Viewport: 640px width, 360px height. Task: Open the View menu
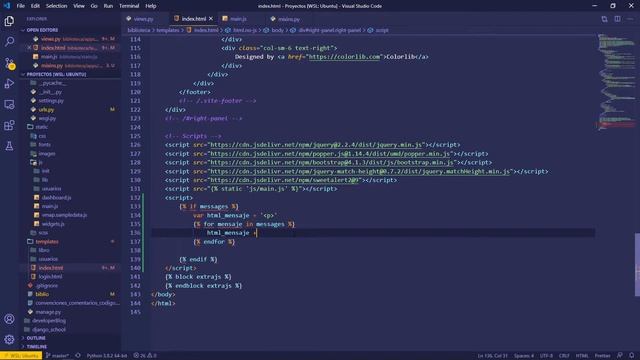pyautogui.click(x=79, y=6)
